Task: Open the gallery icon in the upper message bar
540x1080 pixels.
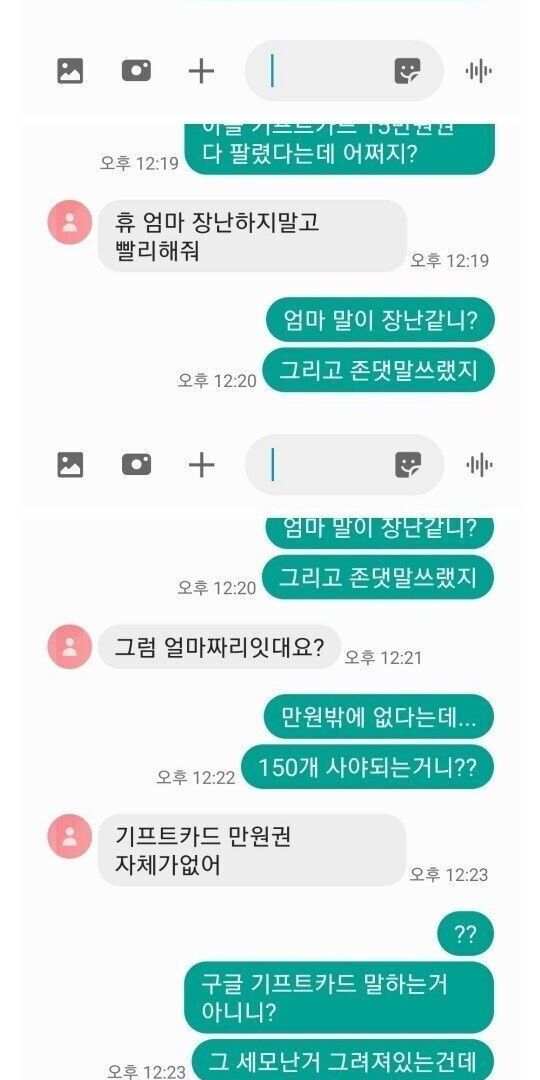Action: pyautogui.click(x=70, y=71)
